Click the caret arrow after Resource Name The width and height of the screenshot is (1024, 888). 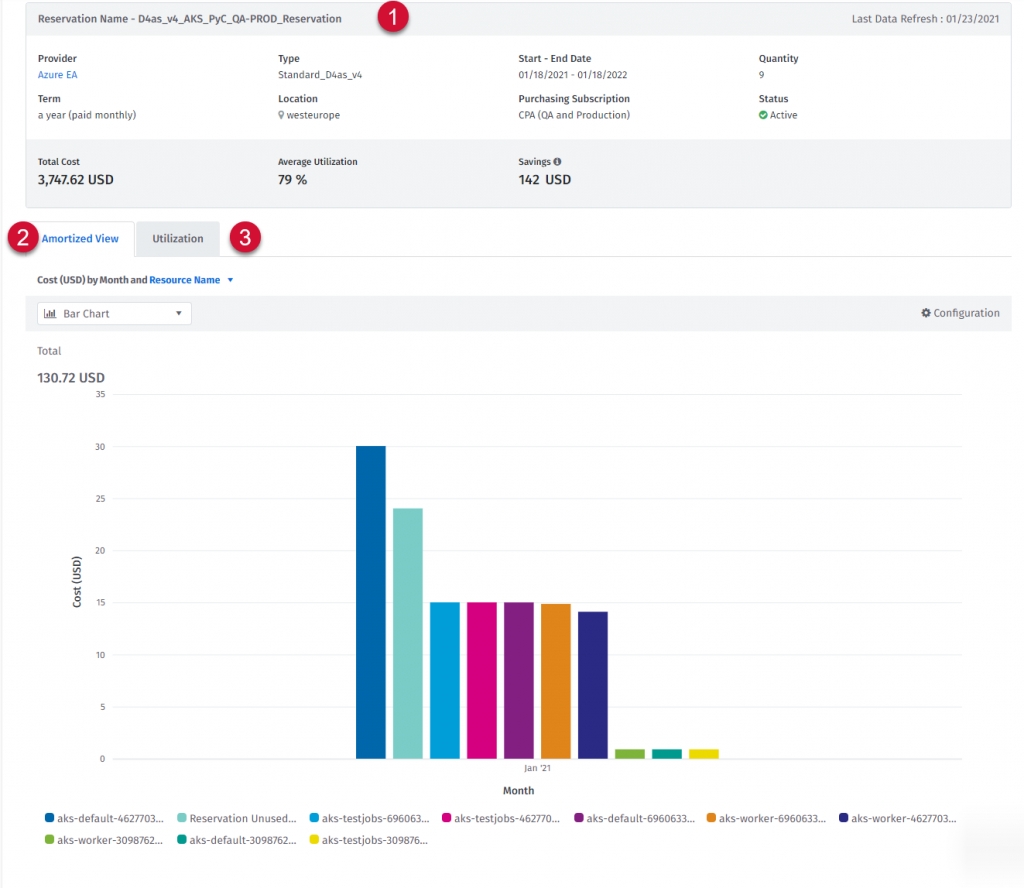click(x=230, y=281)
